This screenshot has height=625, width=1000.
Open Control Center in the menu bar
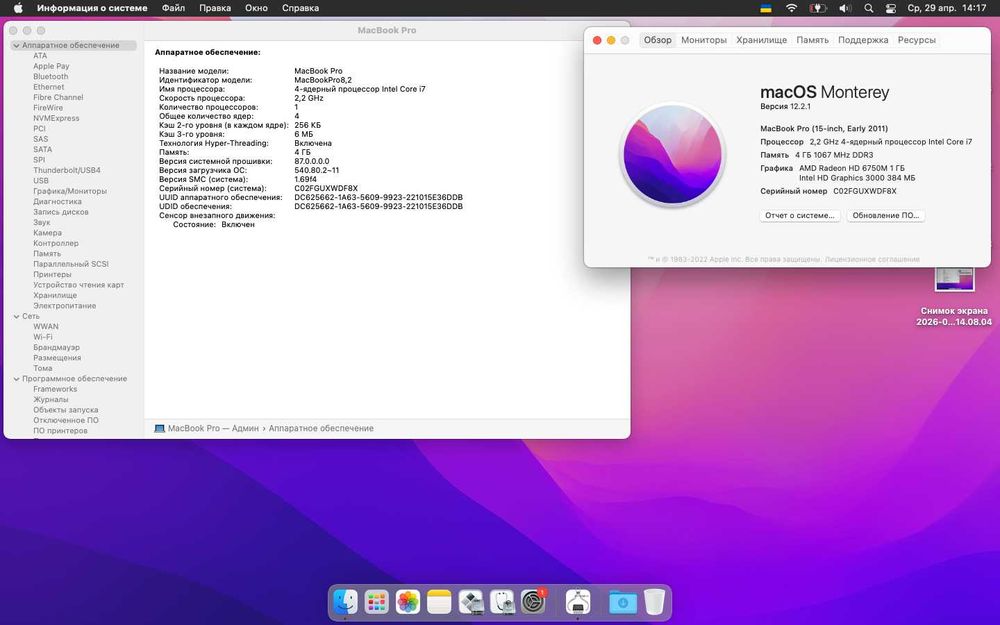point(891,8)
